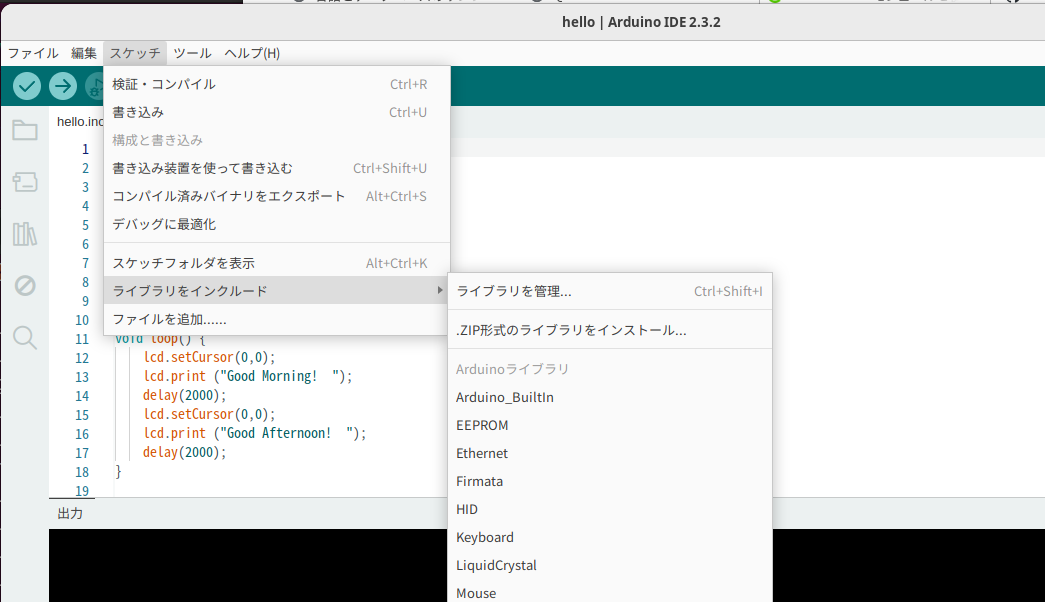Image resolution: width=1045 pixels, height=602 pixels.
Task: Select スケッチフォルダを表示 menu entry
Action: click(x=277, y=263)
